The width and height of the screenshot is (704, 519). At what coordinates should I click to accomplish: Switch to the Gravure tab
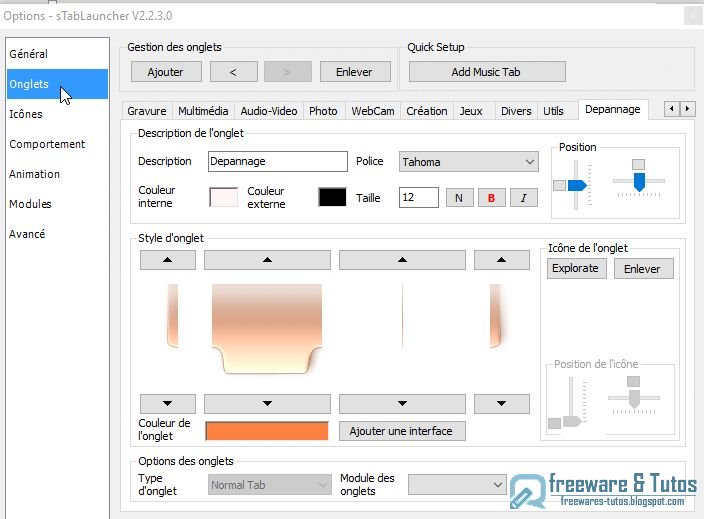coord(147,111)
